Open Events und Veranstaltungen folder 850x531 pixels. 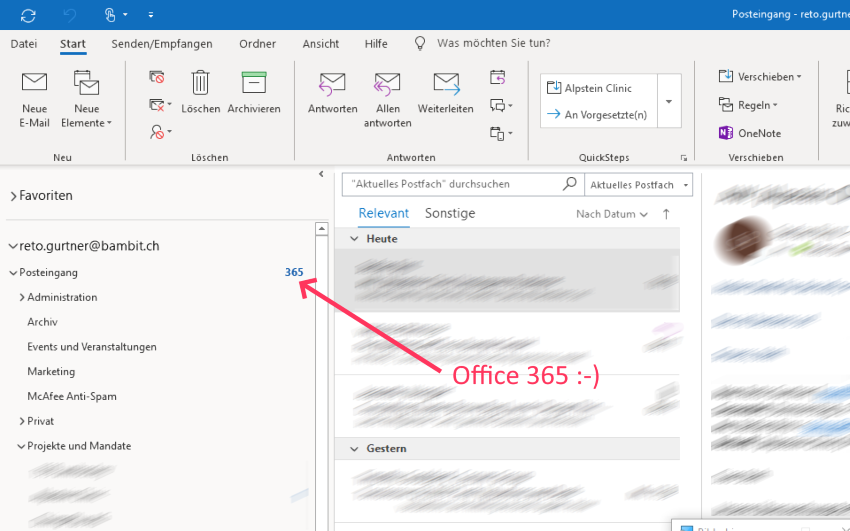(x=92, y=347)
